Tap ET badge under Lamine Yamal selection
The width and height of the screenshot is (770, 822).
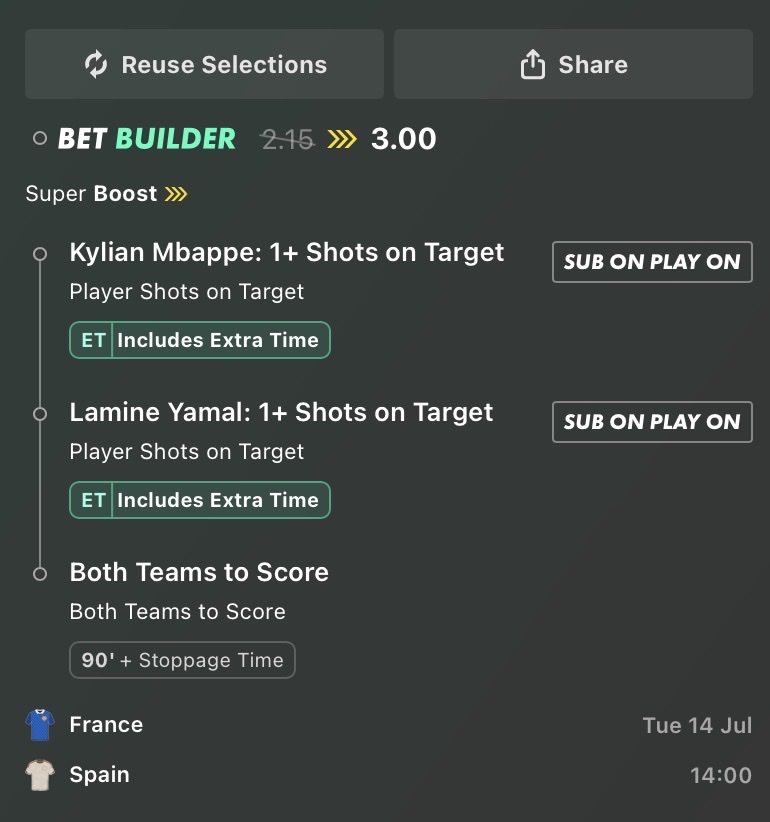pyautogui.click(x=93, y=500)
